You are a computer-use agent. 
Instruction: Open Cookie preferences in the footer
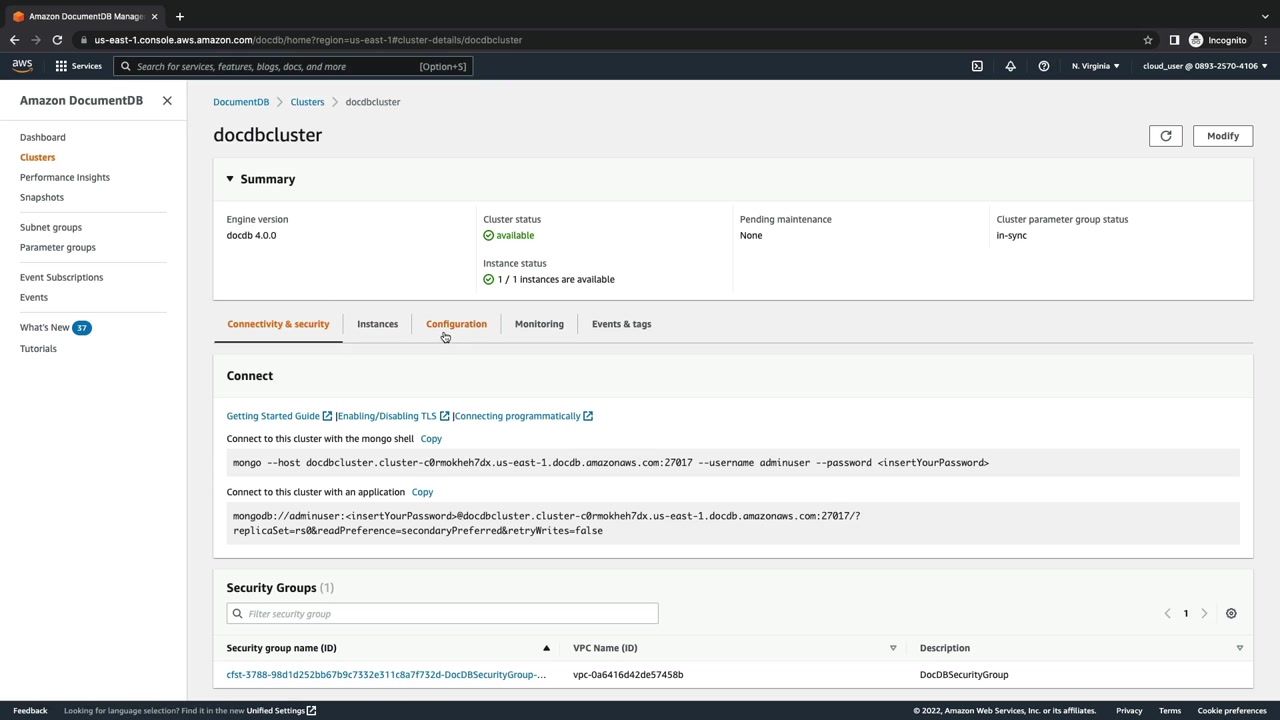(x=1232, y=711)
